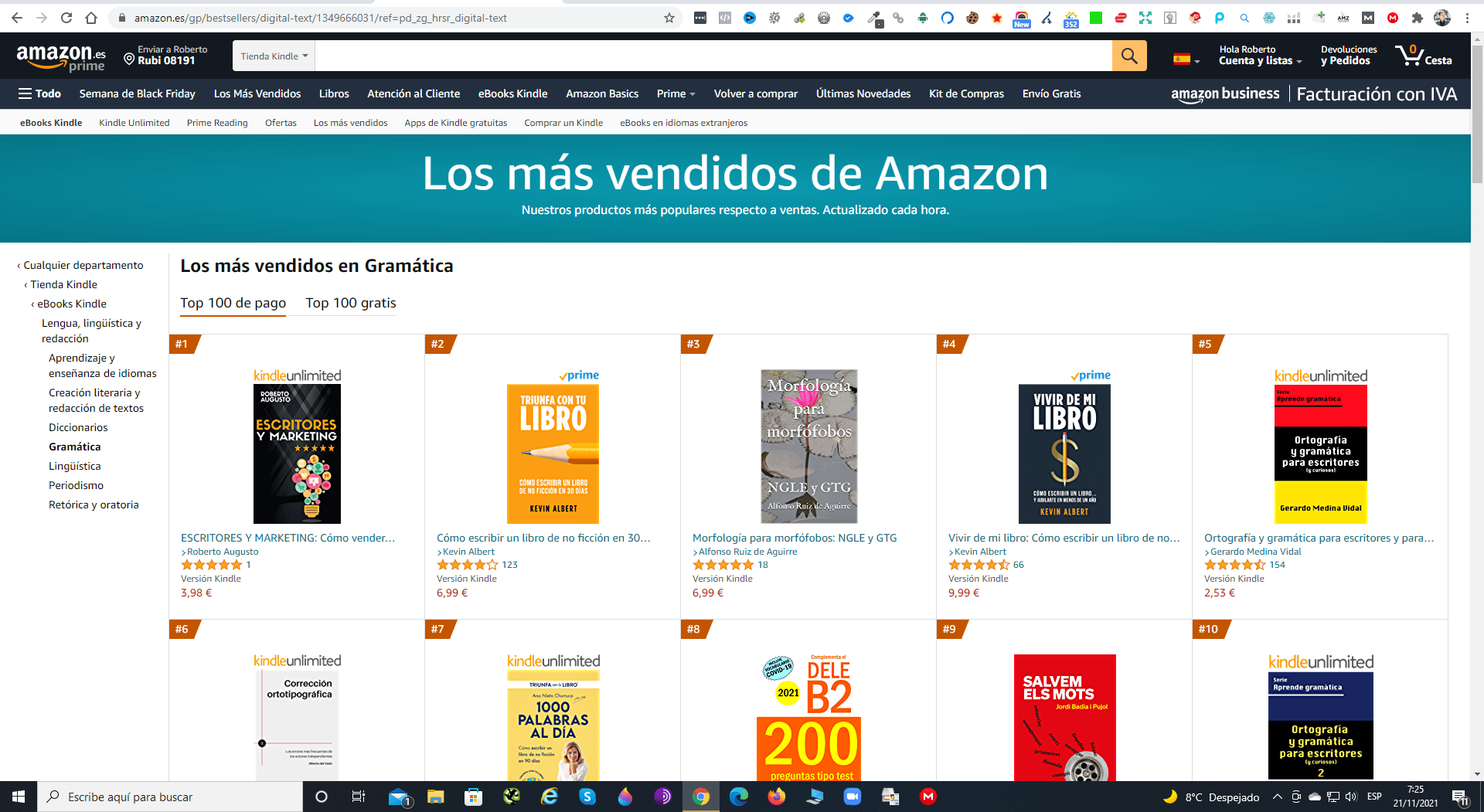Click the Morfología para morfófobos book cover
This screenshot has width=1484, height=812.
pyautogui.click(x=809, y=446)
